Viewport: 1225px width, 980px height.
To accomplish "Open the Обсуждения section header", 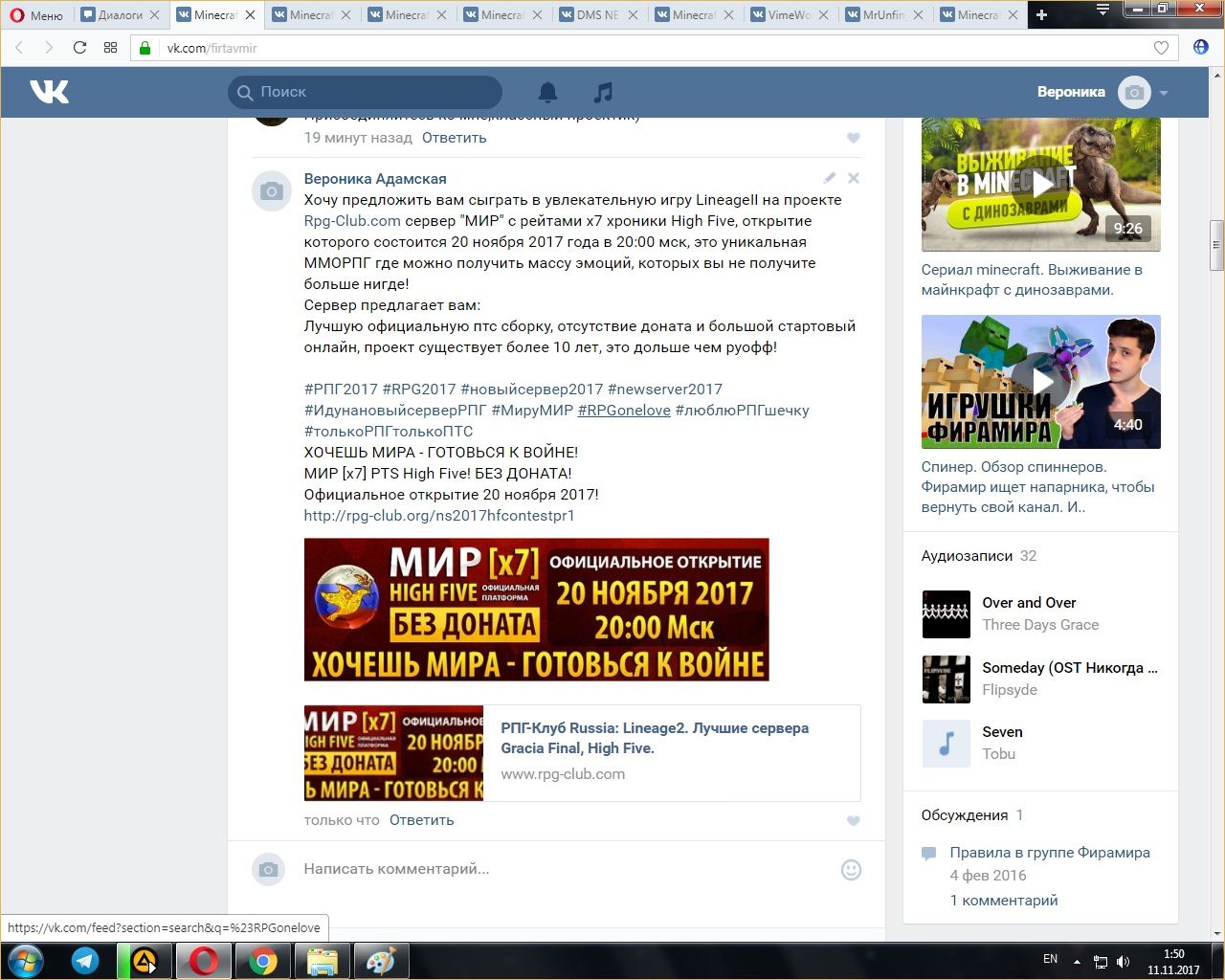I will pyautogui.click(x=965, y=815).
